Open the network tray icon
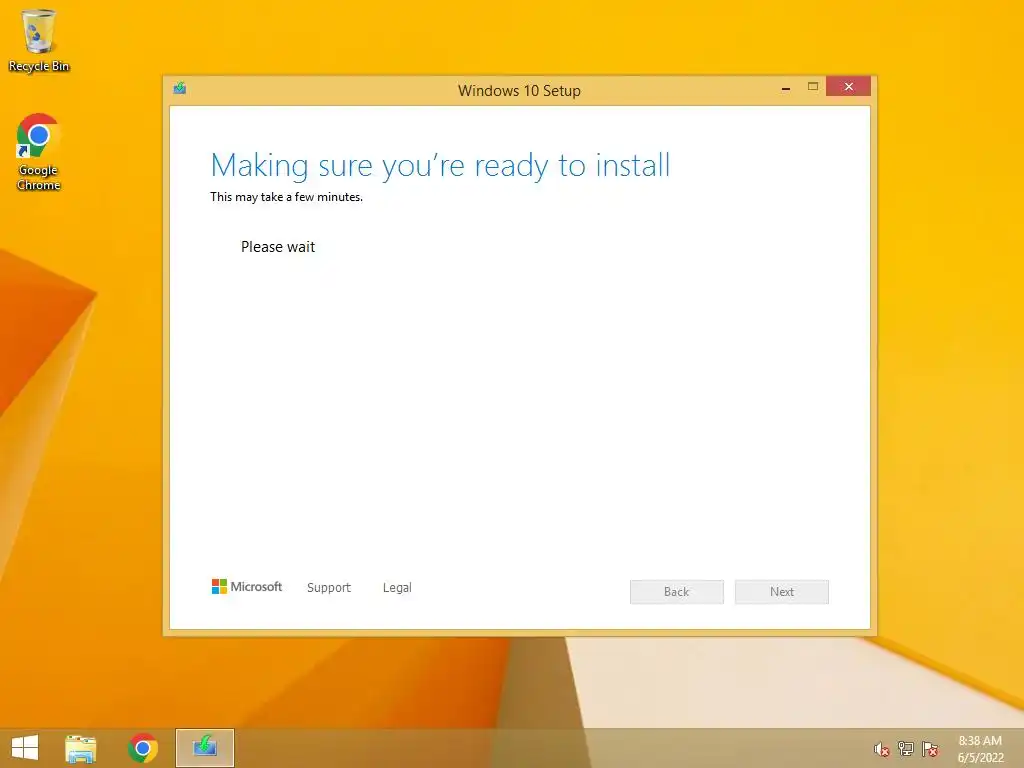The width and height of the screenshot is (1024, 768). pyautogui.click(x=906, y=749)
